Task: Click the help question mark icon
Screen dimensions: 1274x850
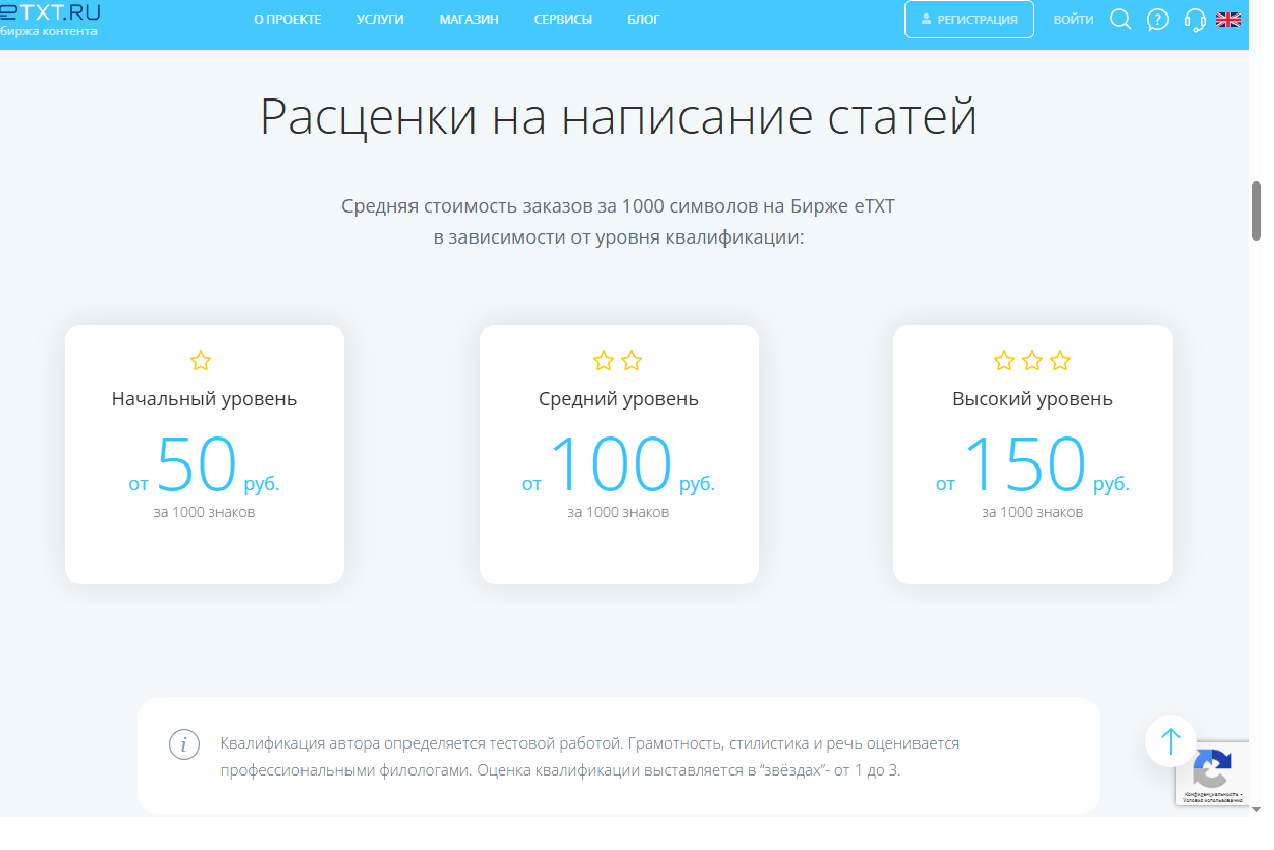Action: click(x=1158, y=19)
